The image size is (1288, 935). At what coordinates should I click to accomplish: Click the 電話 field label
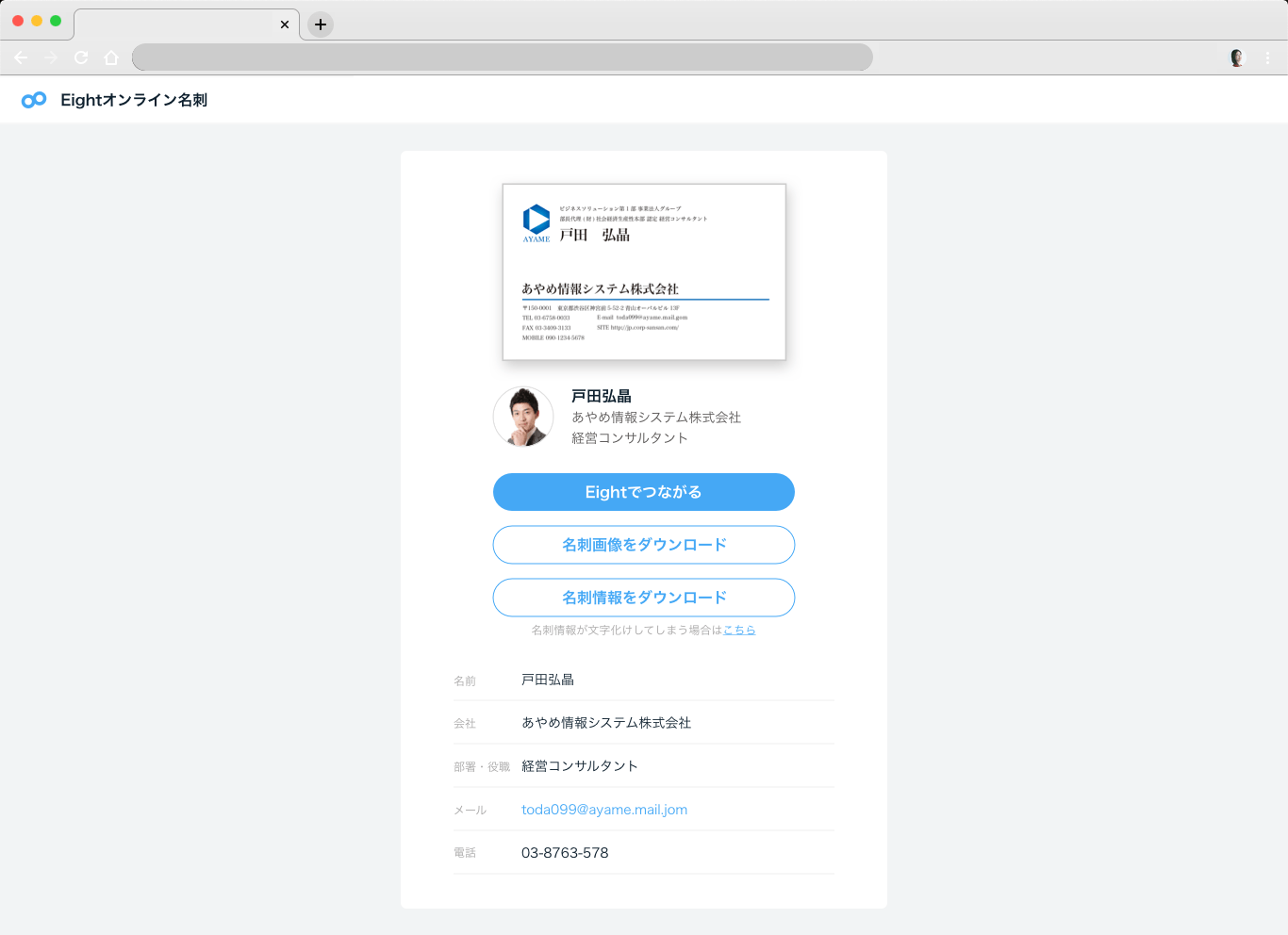click(465, 853)
